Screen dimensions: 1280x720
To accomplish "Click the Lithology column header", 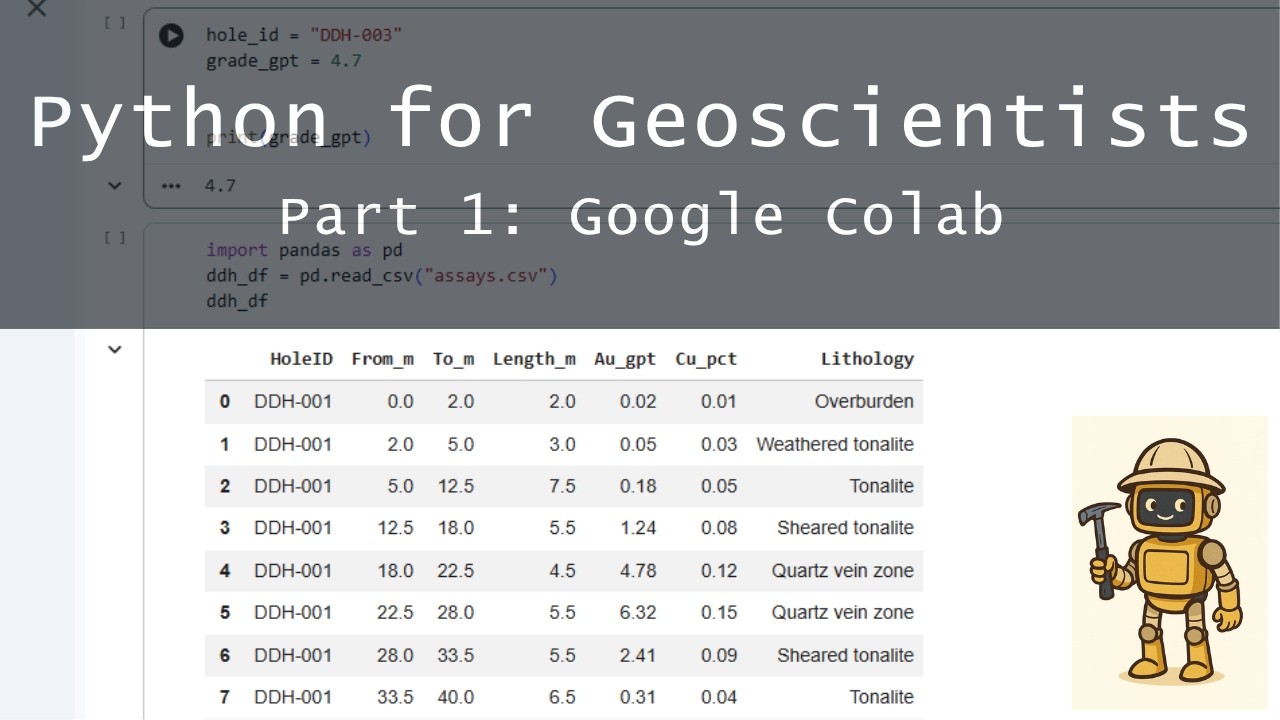I will click(867, 359).
